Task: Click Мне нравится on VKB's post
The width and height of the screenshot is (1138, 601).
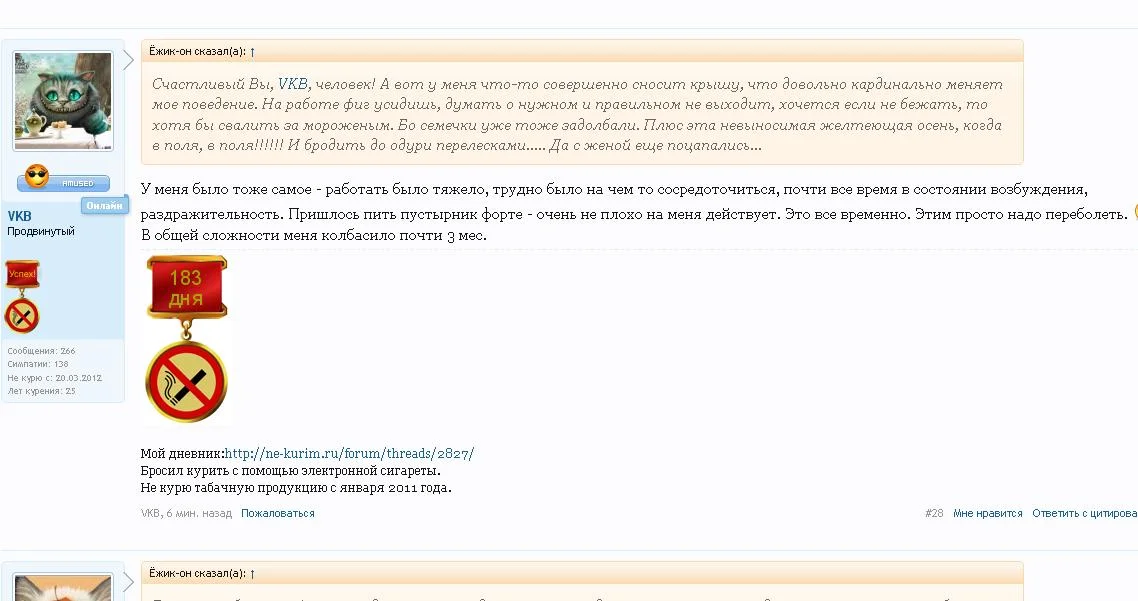Action: [x=988, y=513]
